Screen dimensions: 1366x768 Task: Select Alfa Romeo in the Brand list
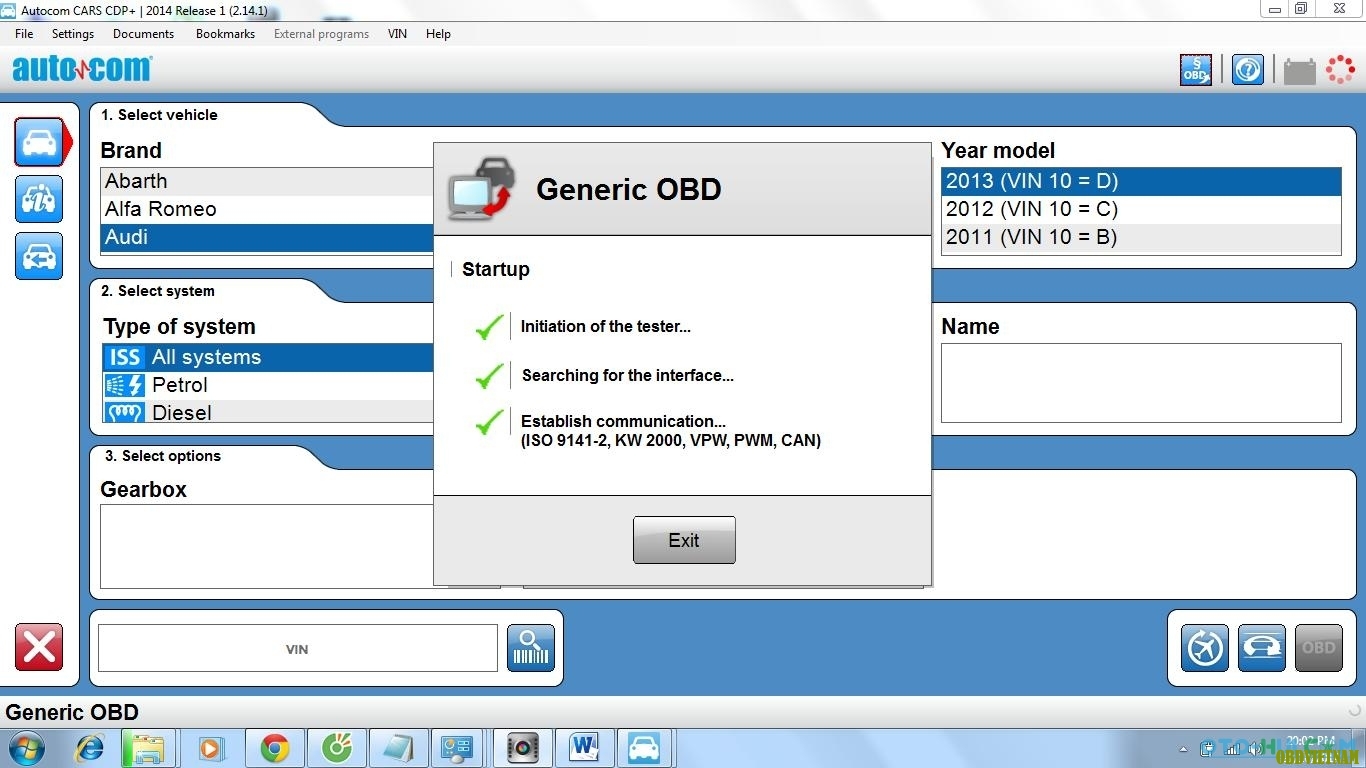tap(267, 209)
